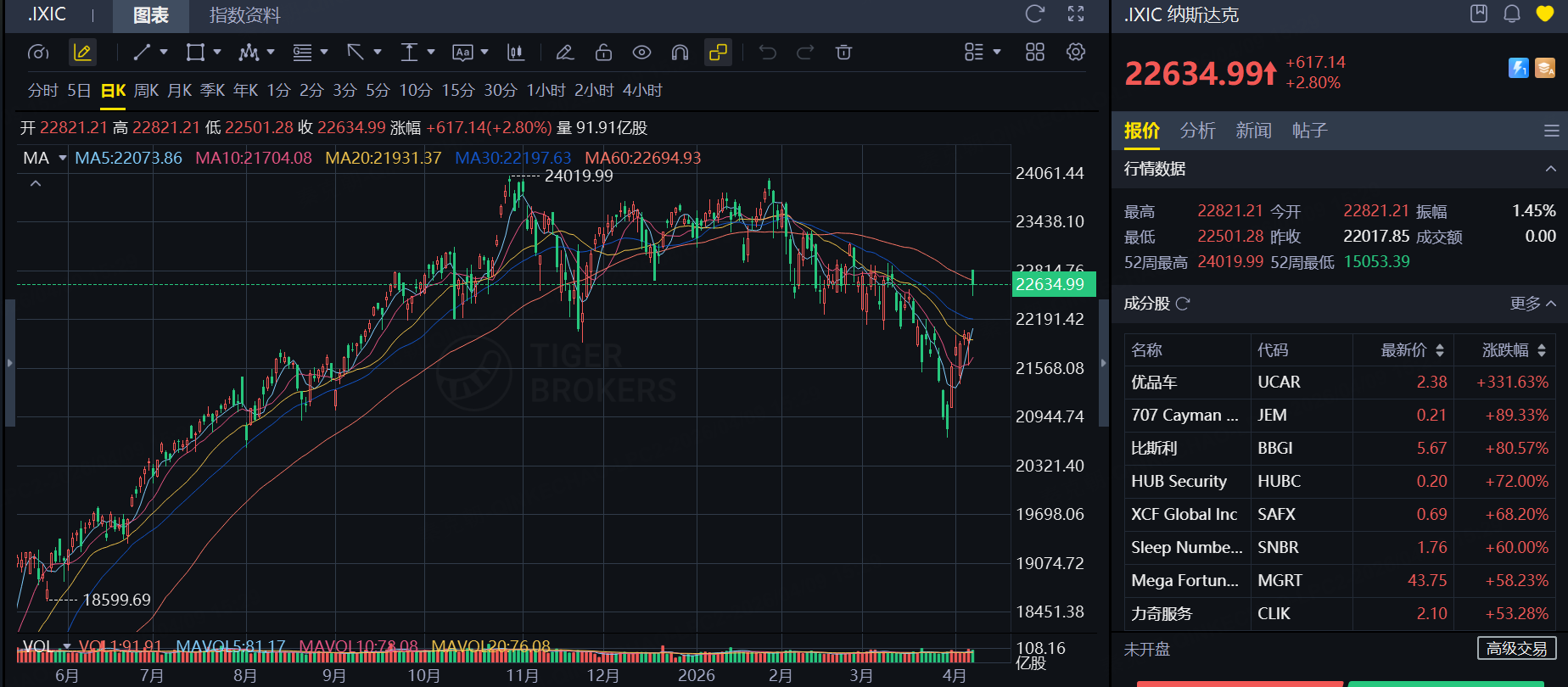Screen dimensions: 1568x687
Task: Toggle the magnet snap mode
Action: pos(680,53)
